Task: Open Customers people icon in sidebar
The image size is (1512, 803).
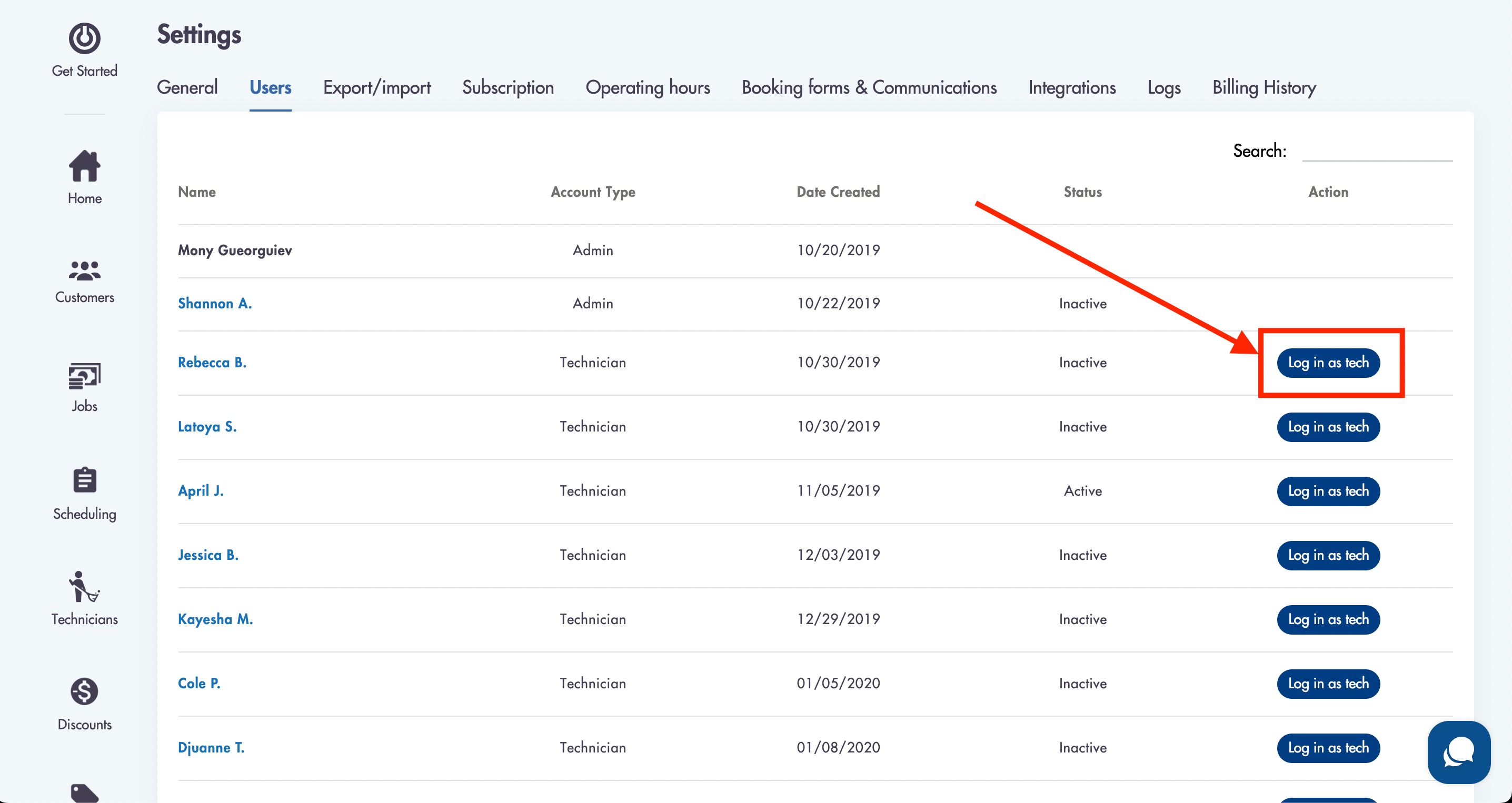Action: point(85,271)
